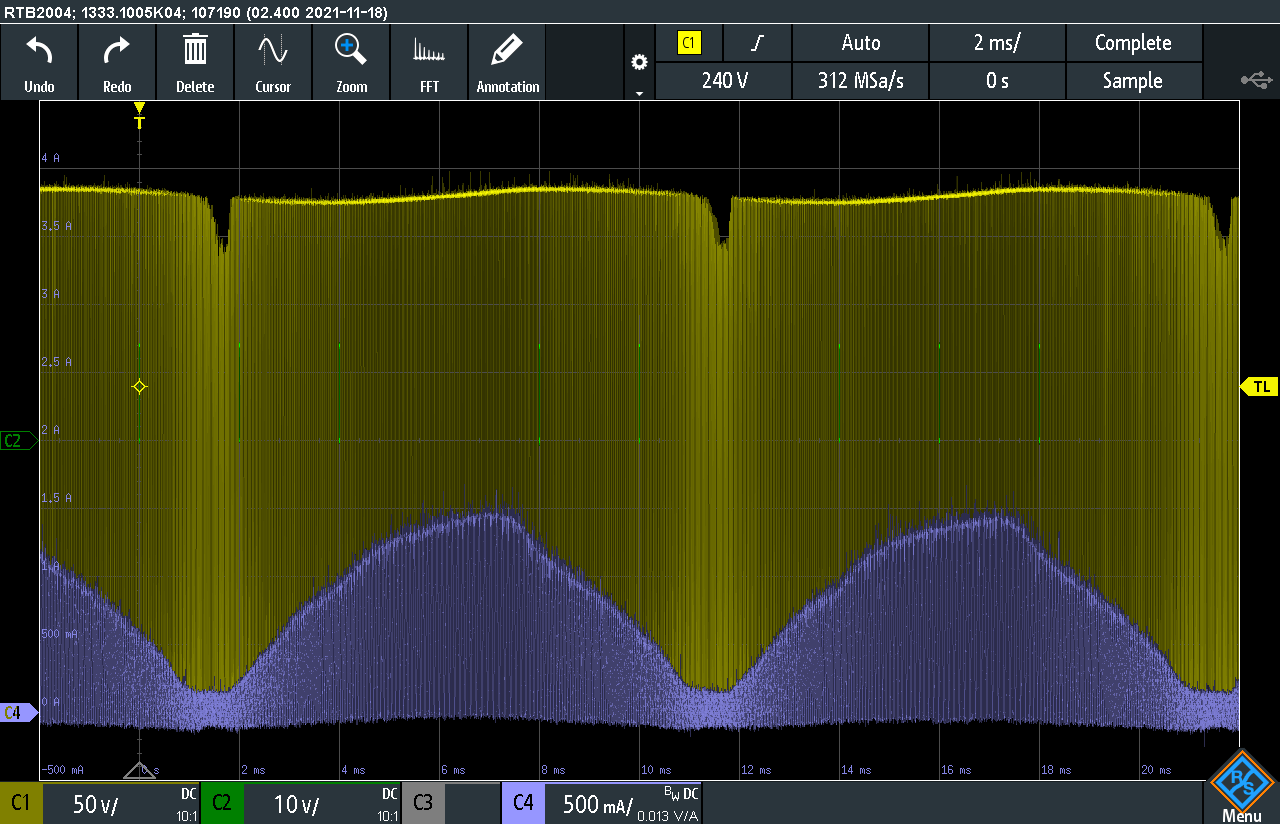Open the FFT spectrum analysis
This screenshot has height=824, width=1280.
429,62
